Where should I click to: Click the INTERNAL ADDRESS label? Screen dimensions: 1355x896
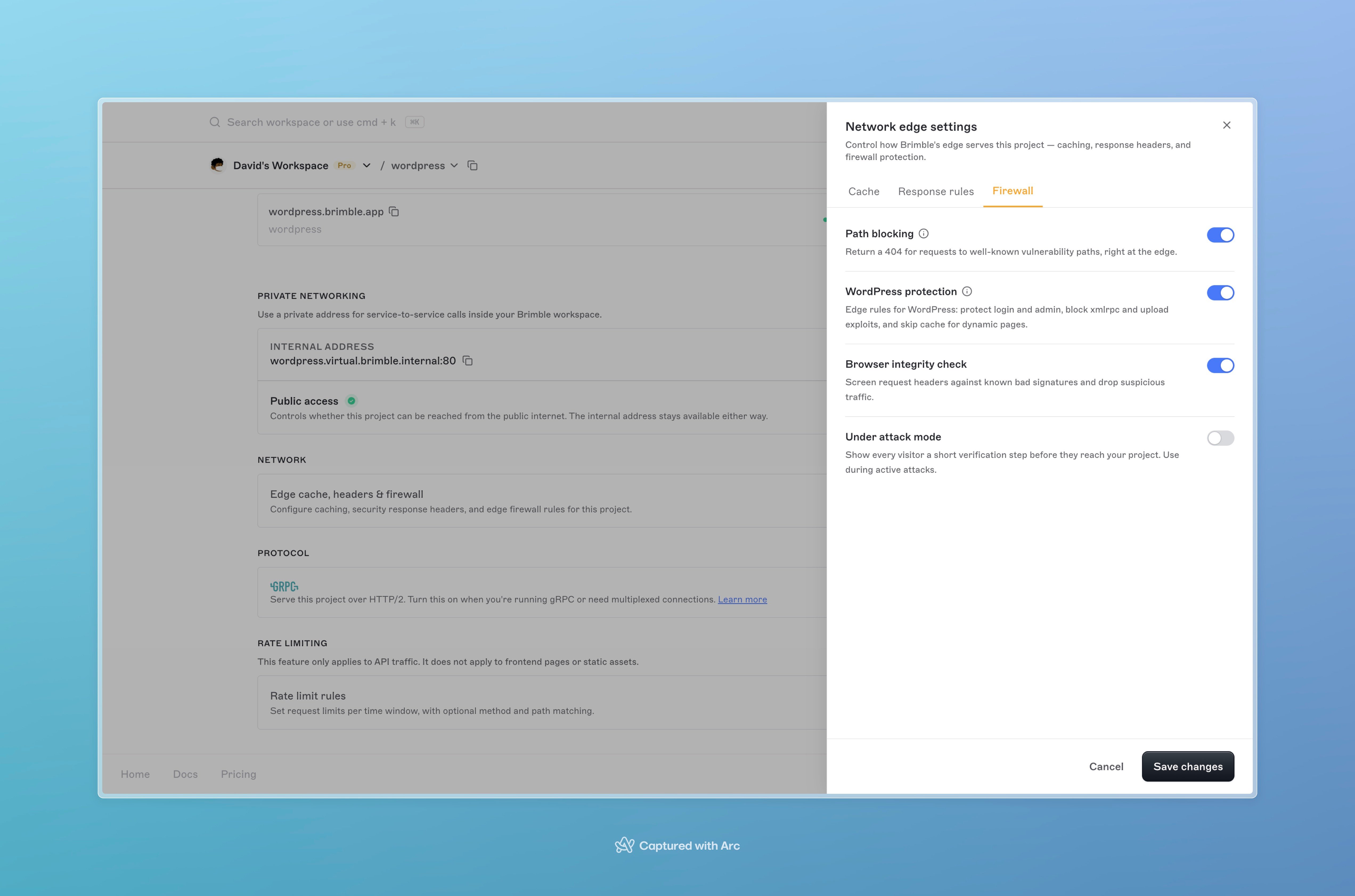pyautogui.click(x=322, y=347)
